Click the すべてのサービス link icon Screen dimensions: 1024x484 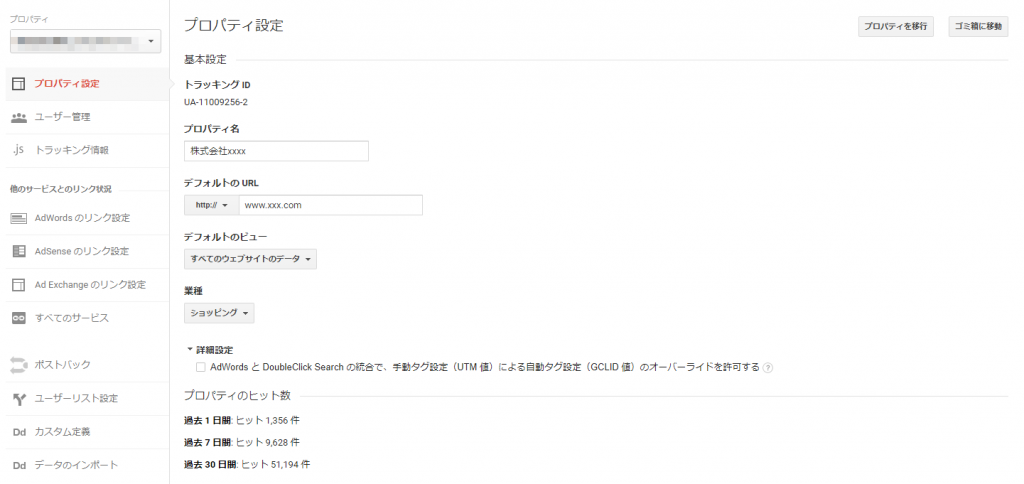tap(18, 318)
